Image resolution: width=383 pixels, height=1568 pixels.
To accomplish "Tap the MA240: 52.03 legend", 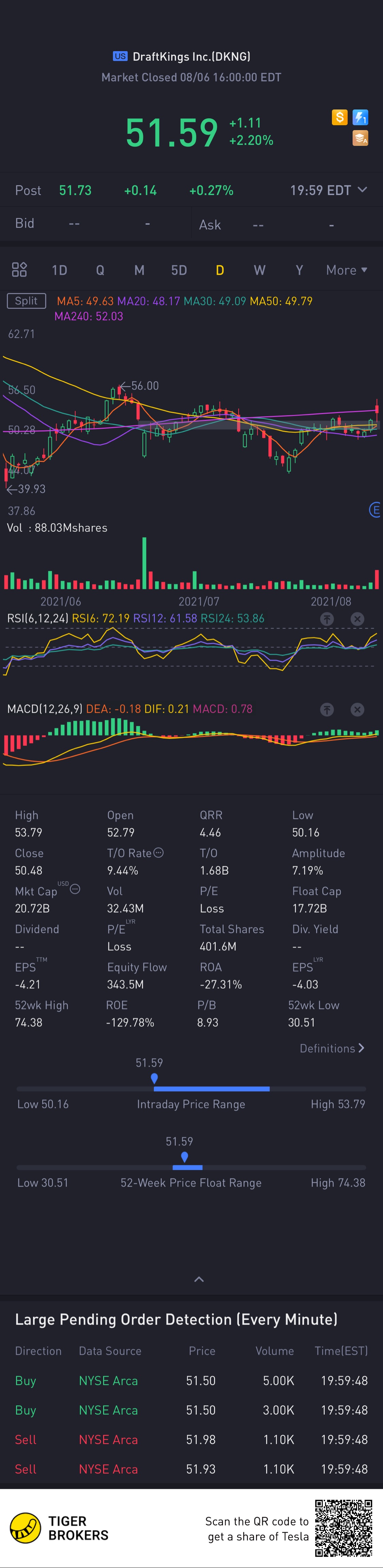I will 89,317.
